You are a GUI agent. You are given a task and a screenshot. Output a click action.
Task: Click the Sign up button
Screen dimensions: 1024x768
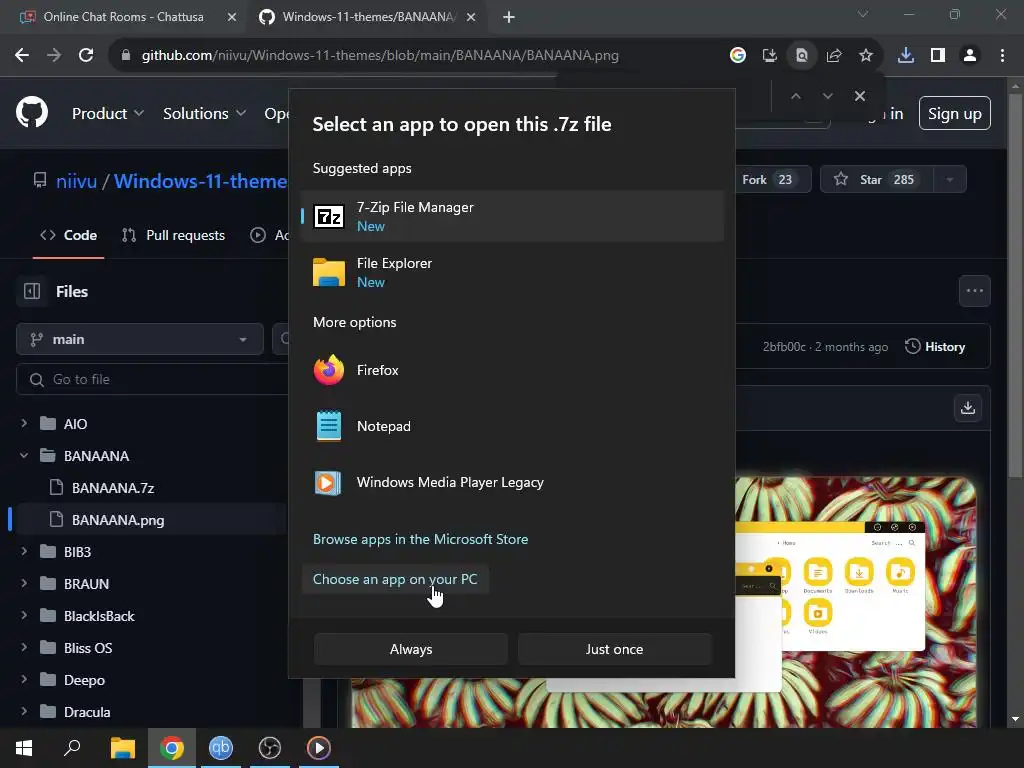[954, 113]
